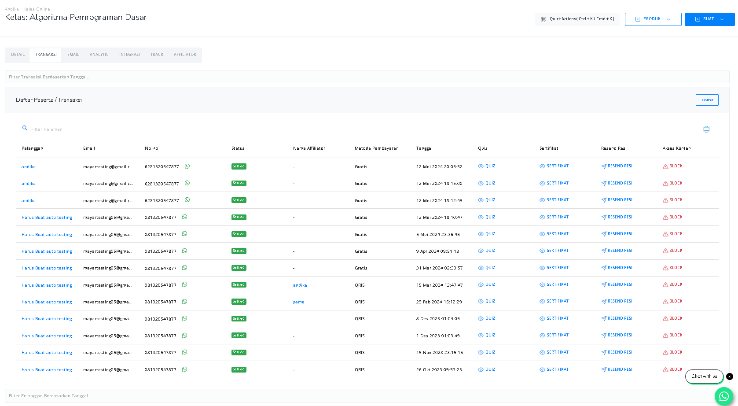Screen dimensions: 738x406
Task: Click the red Block action in 31 Mar 2024 row
Action: point(672,268)
